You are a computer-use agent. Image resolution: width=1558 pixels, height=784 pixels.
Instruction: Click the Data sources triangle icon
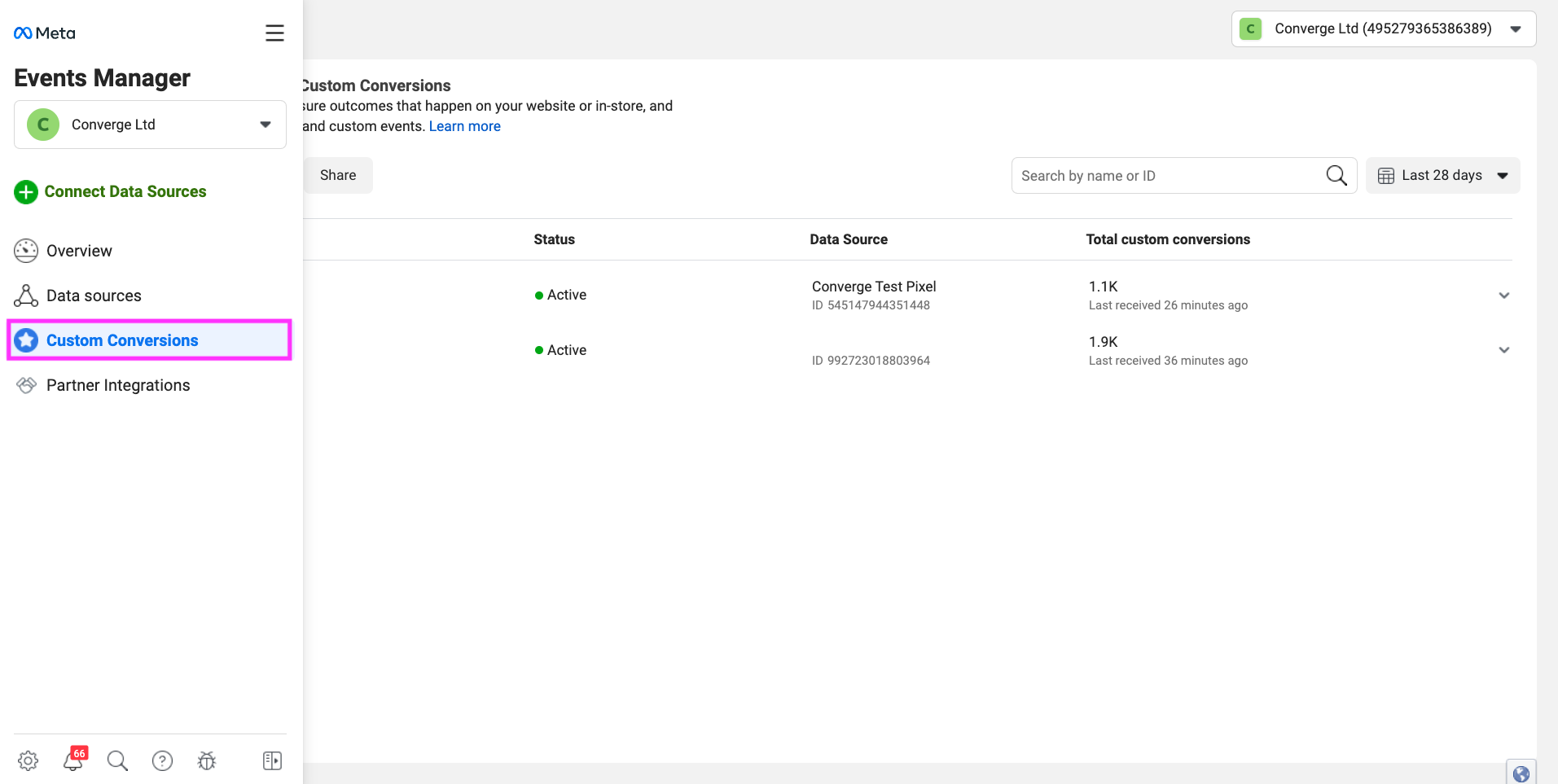click(x=26, y=296)
